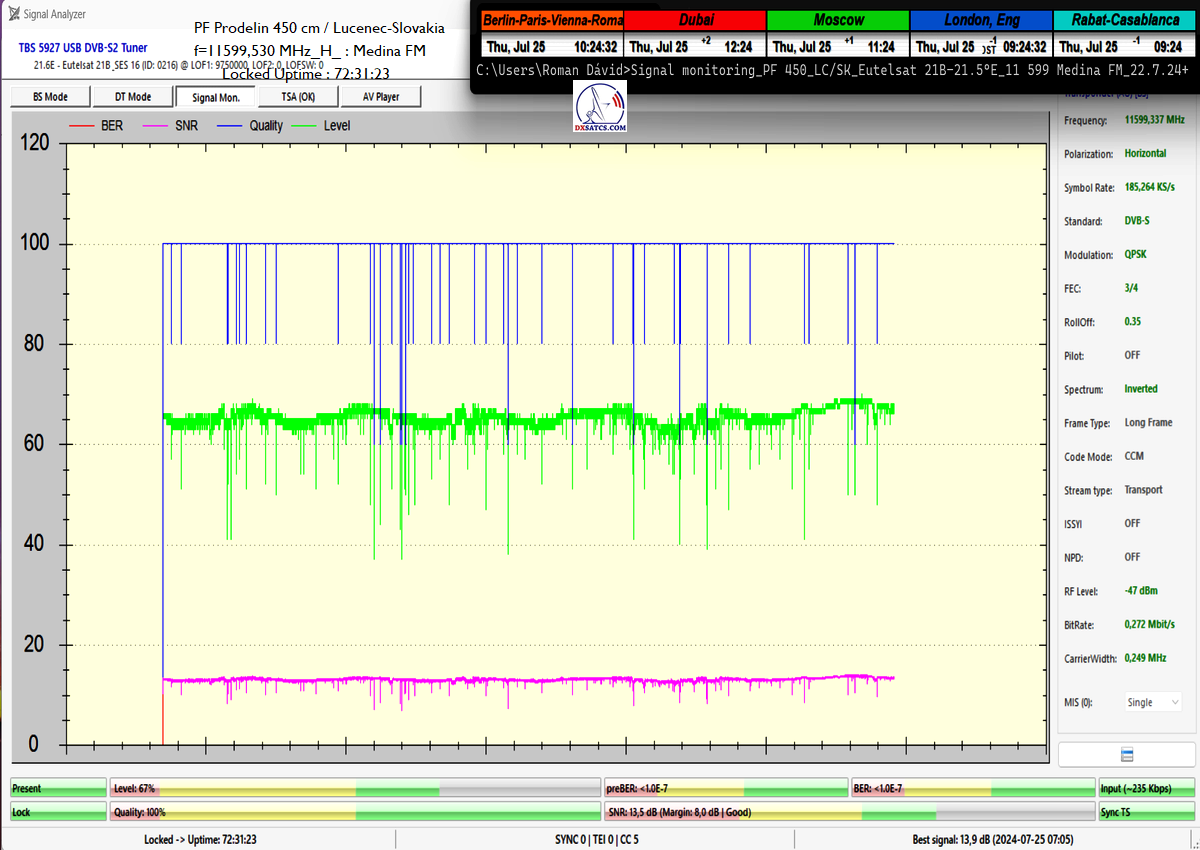Click the Present status indicator
This screenshot has width=1200, height=850.
pyautogui.click(x=57, y=789)
